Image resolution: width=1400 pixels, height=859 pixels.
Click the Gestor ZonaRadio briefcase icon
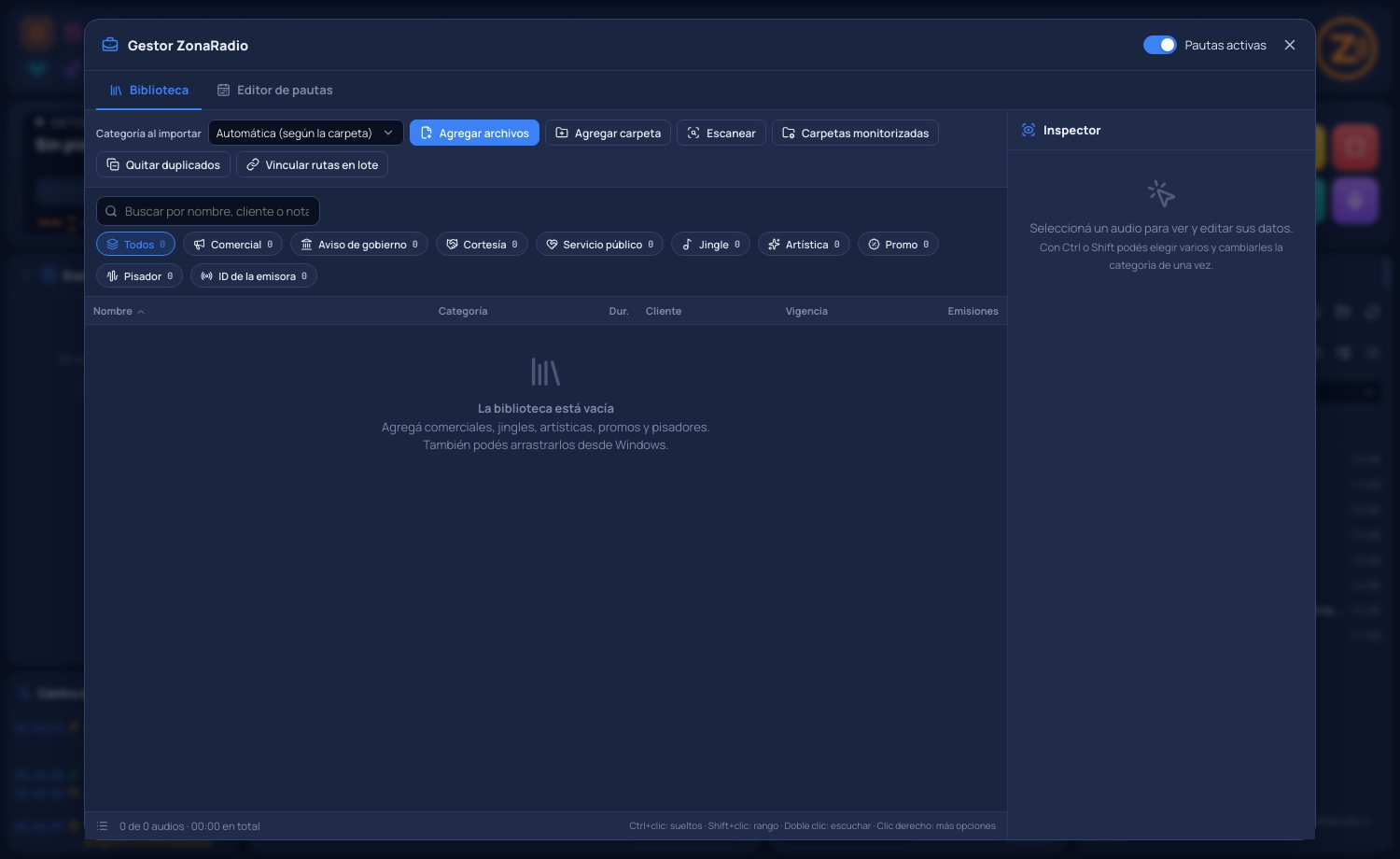point(110,45)
